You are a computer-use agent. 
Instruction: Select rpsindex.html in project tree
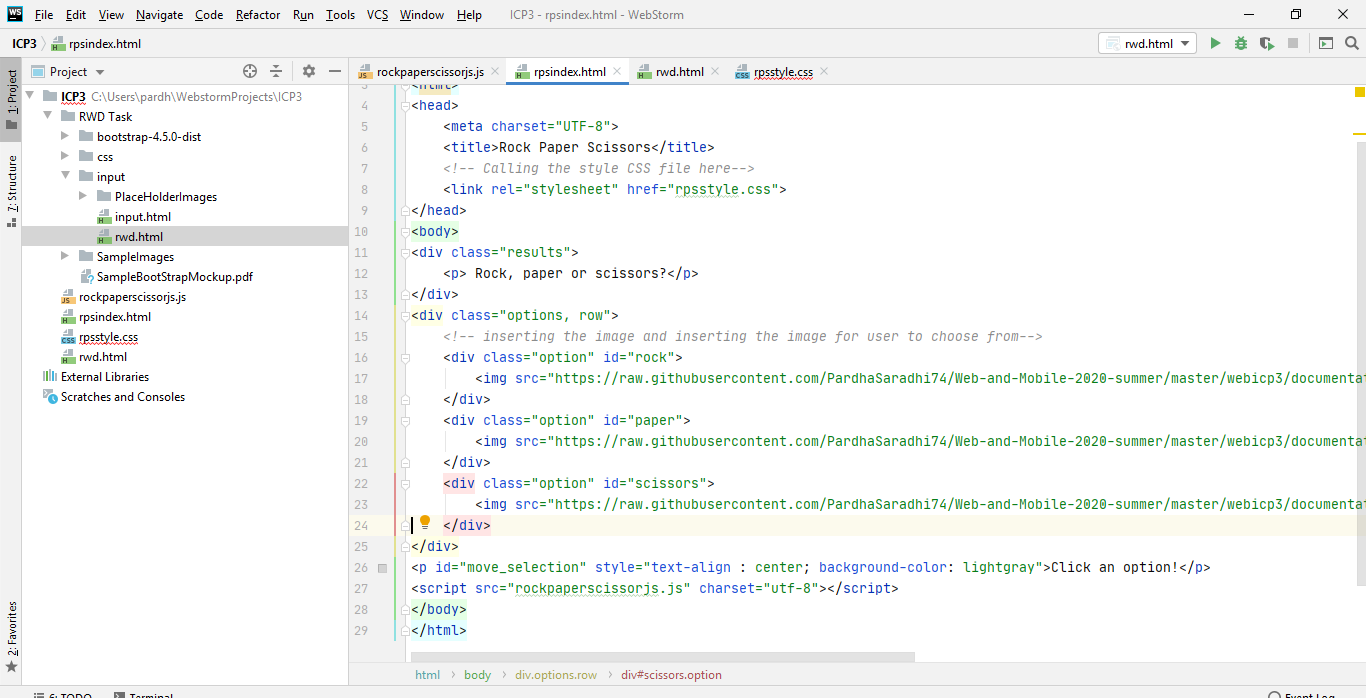114,317
